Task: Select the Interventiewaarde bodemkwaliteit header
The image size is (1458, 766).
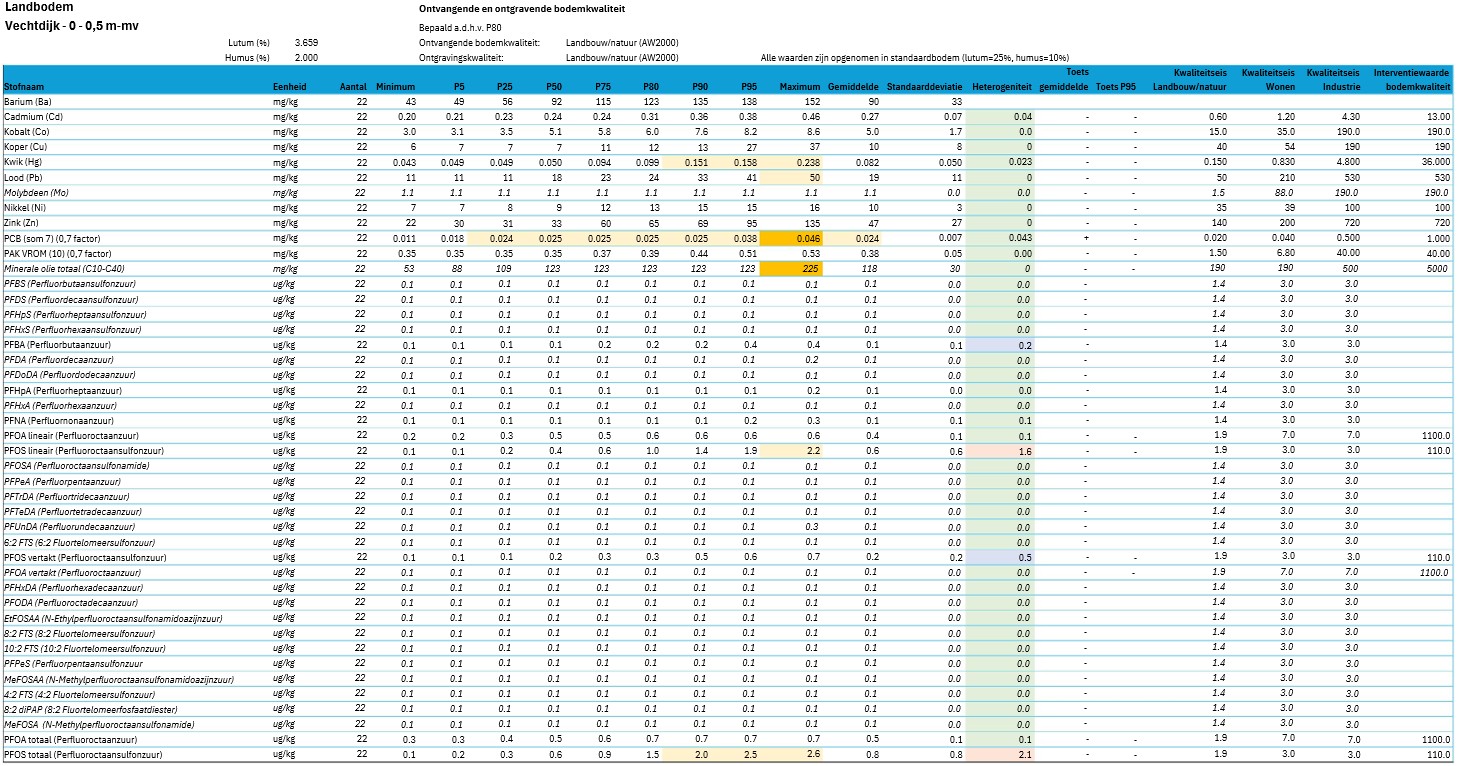Action: pyautogui.click(x=1411, y=79)
